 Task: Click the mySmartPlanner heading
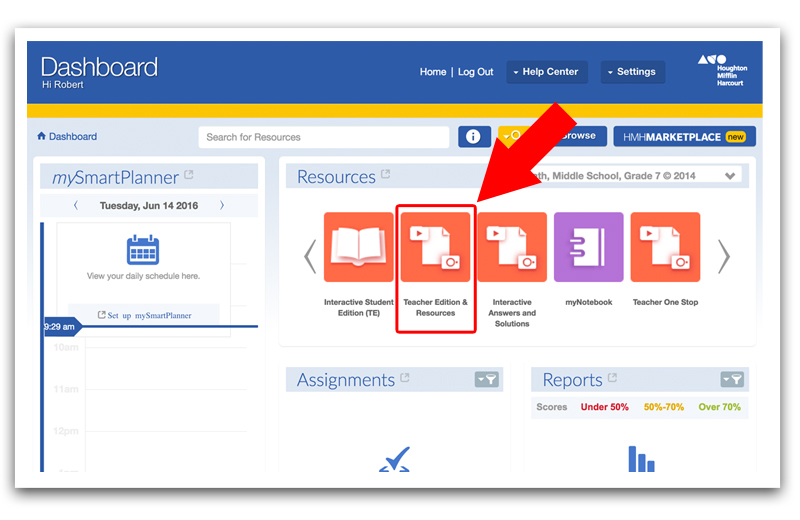[115, 178]
